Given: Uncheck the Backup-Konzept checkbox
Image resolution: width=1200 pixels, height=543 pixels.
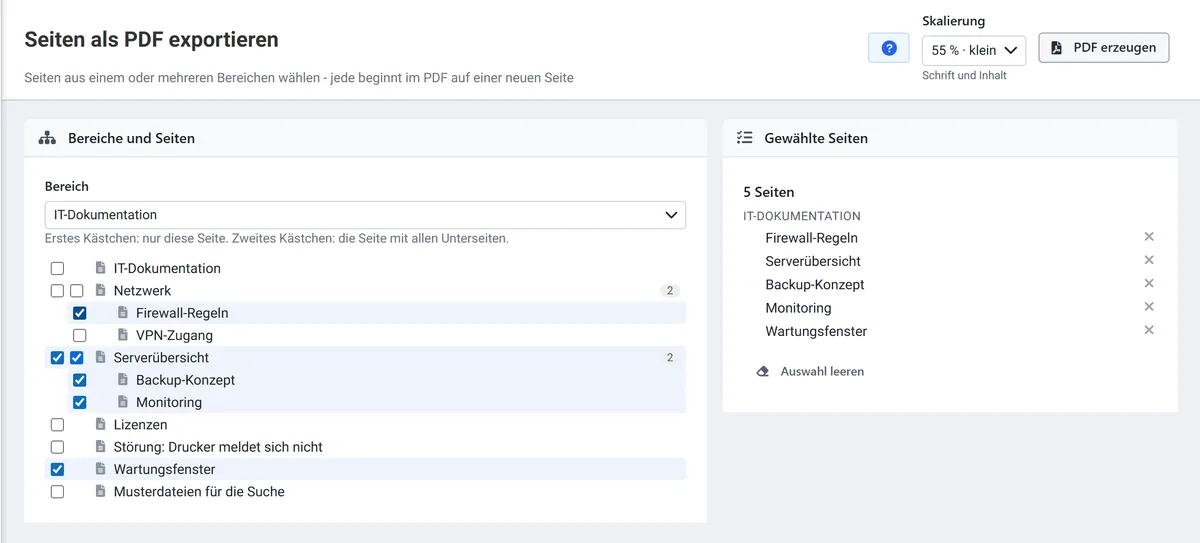Looking at the screenshot, I should pos(80,380).
